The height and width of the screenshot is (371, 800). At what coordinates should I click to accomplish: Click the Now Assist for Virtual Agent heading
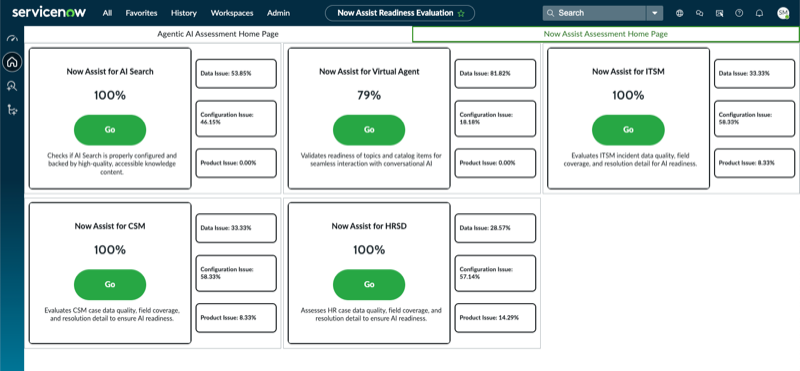click(x=369, y=72)
